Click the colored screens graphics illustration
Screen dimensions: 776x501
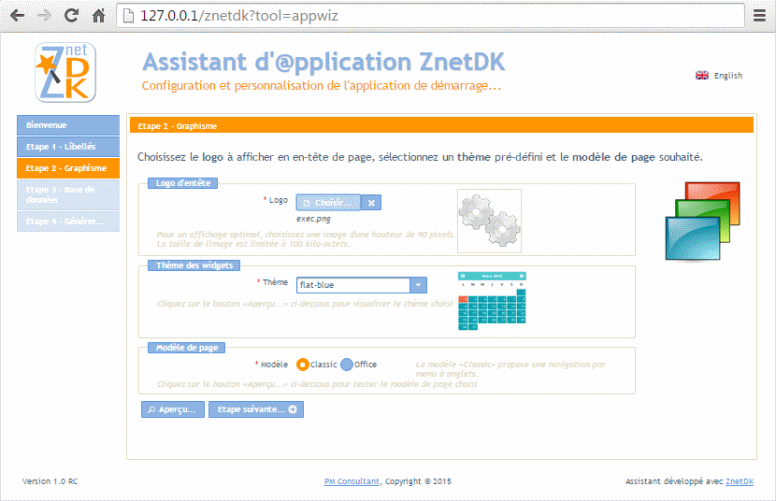coord(703,221)
